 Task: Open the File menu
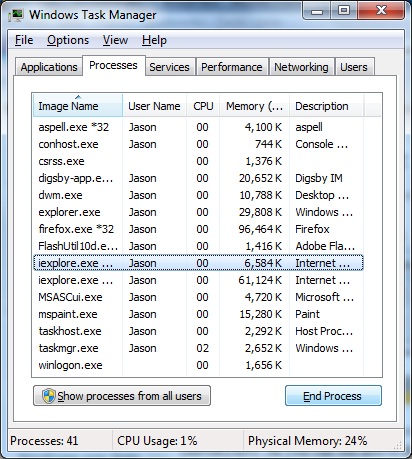(24, 40)
